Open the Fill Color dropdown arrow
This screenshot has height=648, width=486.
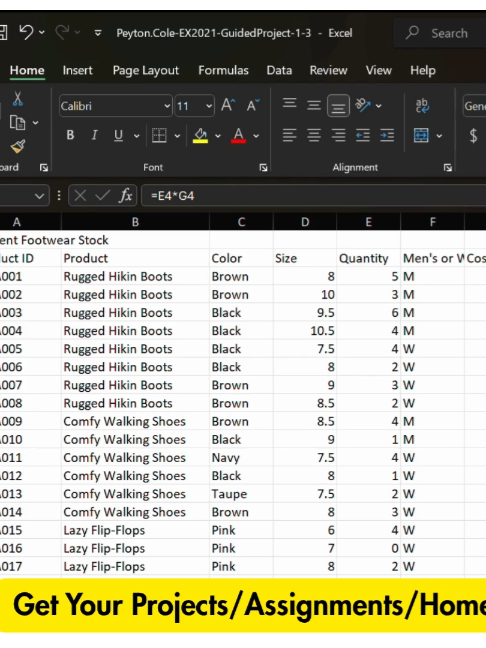(x=218, y=136)
